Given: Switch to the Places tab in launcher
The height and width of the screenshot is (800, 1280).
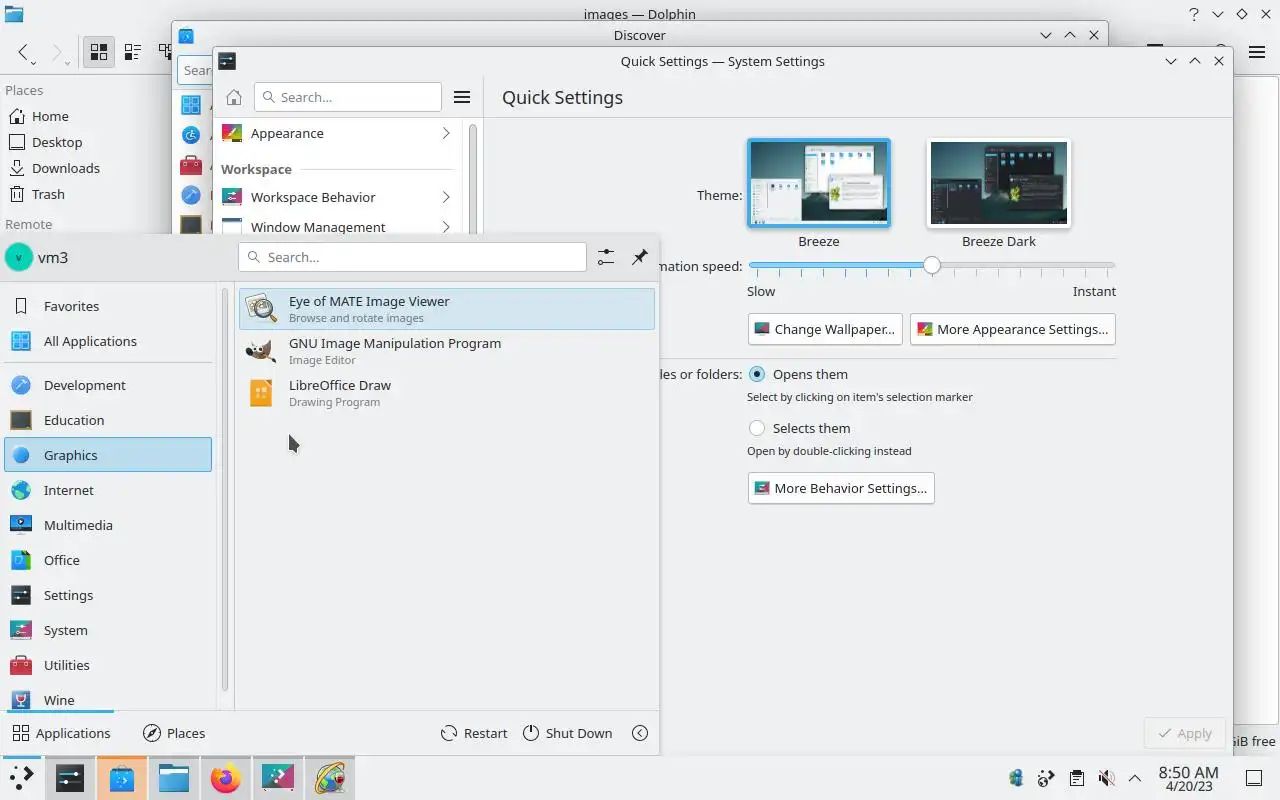Looking at the screenshot, I should pyautogui.click(x=174, y=733).
